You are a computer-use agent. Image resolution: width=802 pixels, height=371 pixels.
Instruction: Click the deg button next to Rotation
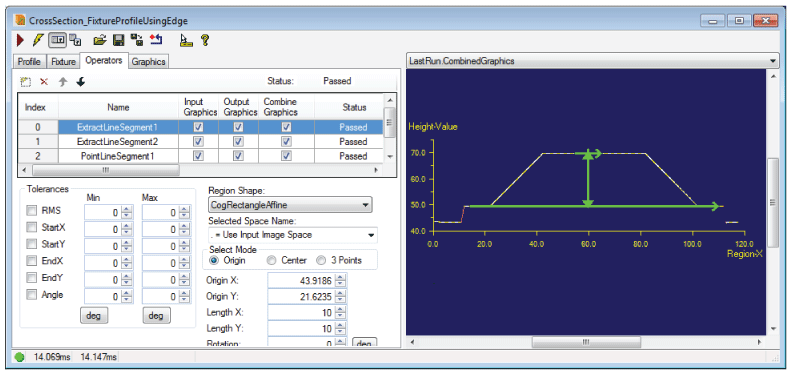[x=365, y=342]
